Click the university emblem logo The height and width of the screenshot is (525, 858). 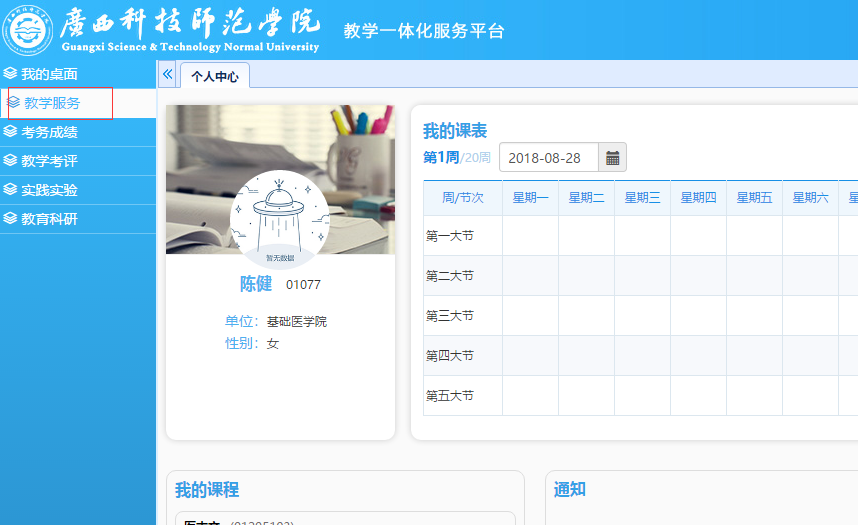point(28,30)
